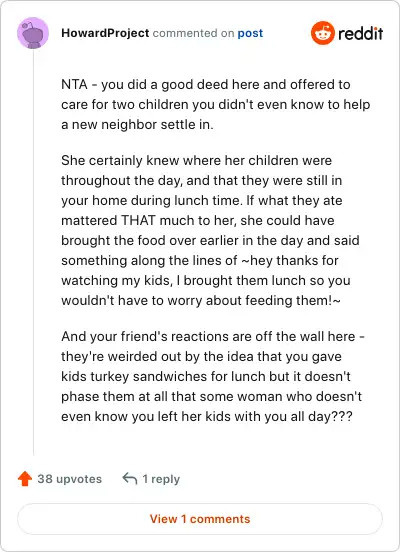Click the "View 1 comments" button
The height and width of the screenshot is (552, 400).
(200, 519)
